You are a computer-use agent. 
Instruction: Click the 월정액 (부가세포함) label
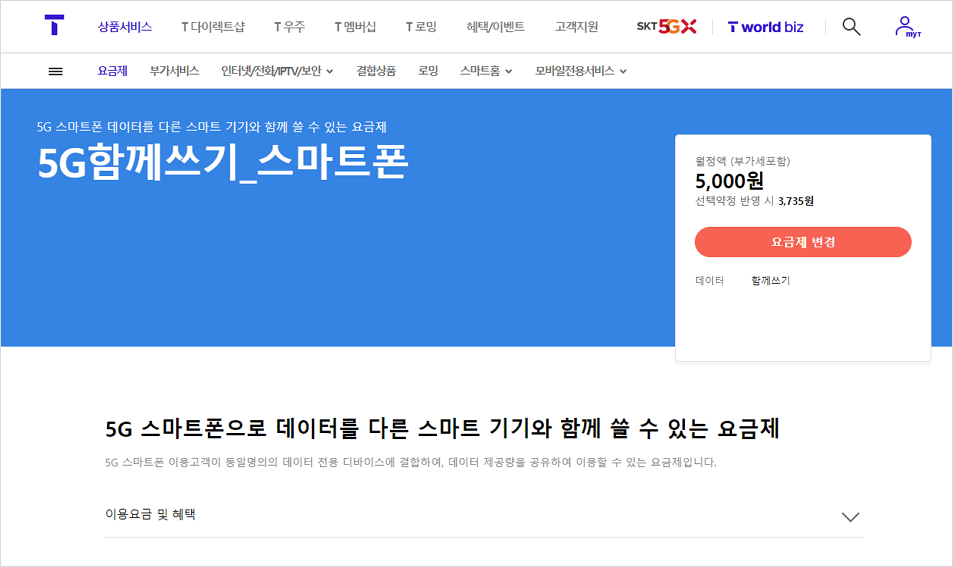click(743, 161)
